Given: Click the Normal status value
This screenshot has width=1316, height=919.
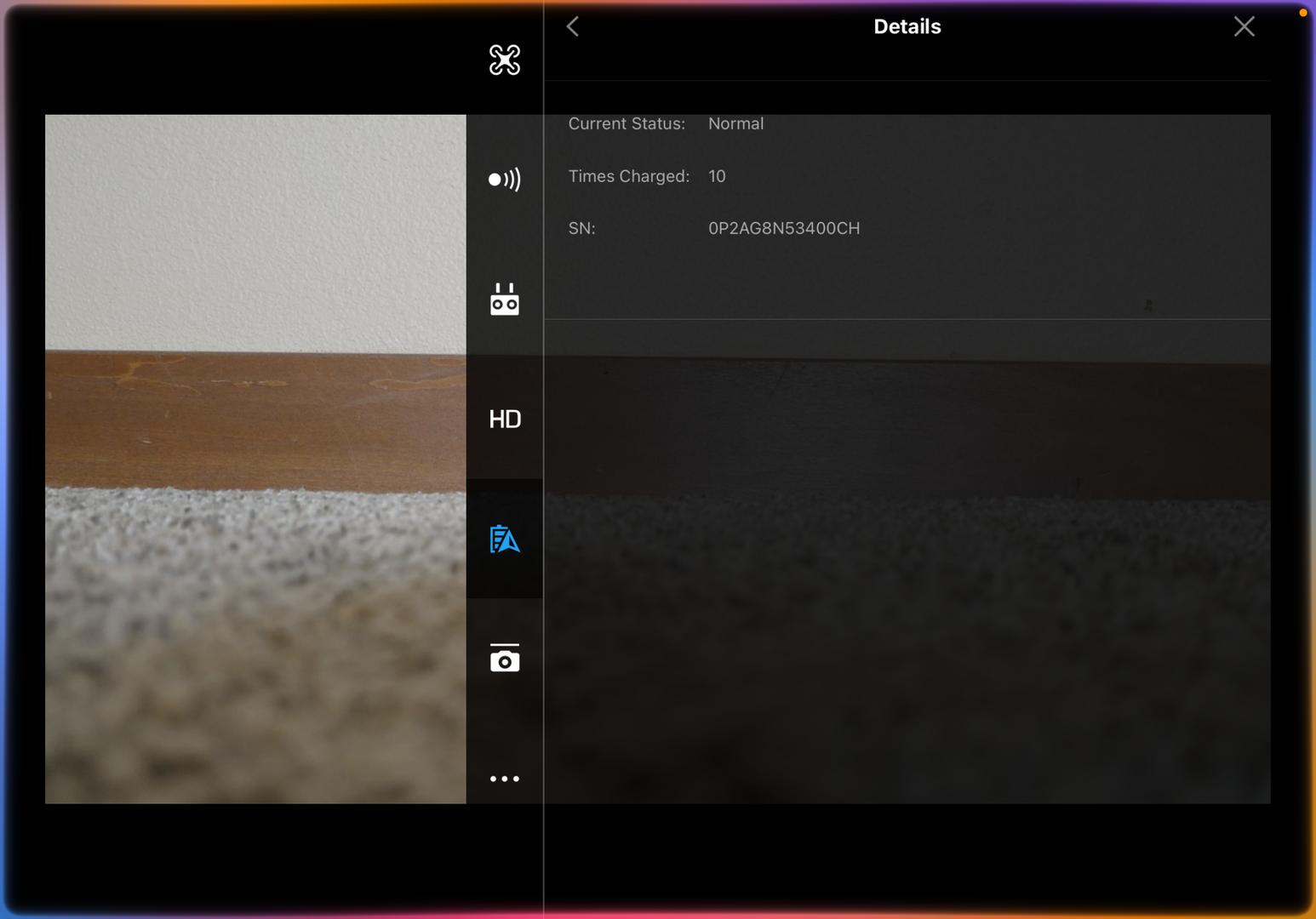Looking at the screenshot, I should [736, 123].
